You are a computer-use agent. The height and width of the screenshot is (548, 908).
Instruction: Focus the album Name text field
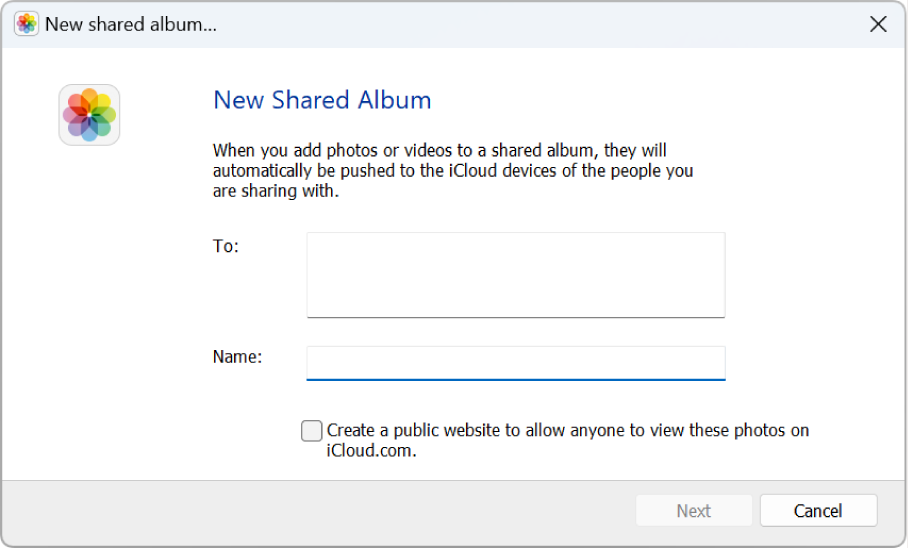click(515, 362)
